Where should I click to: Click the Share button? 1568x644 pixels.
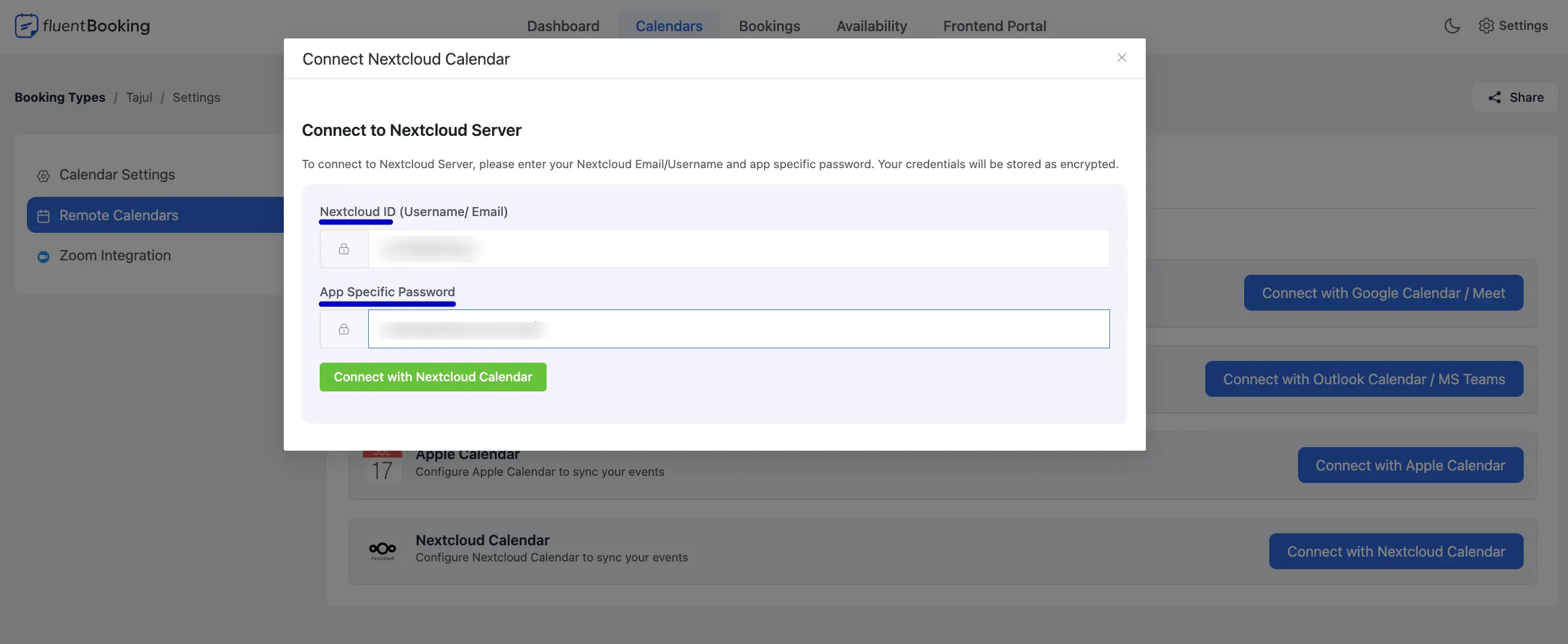point(1515,98)
